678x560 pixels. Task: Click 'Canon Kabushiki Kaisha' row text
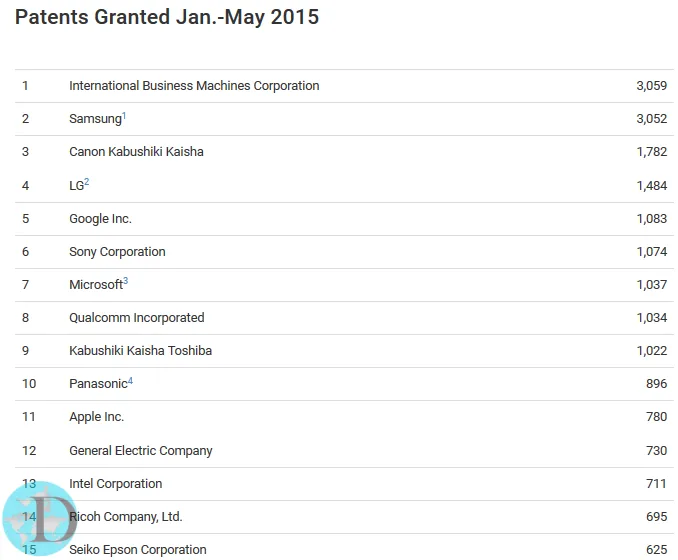pos(136,152)
